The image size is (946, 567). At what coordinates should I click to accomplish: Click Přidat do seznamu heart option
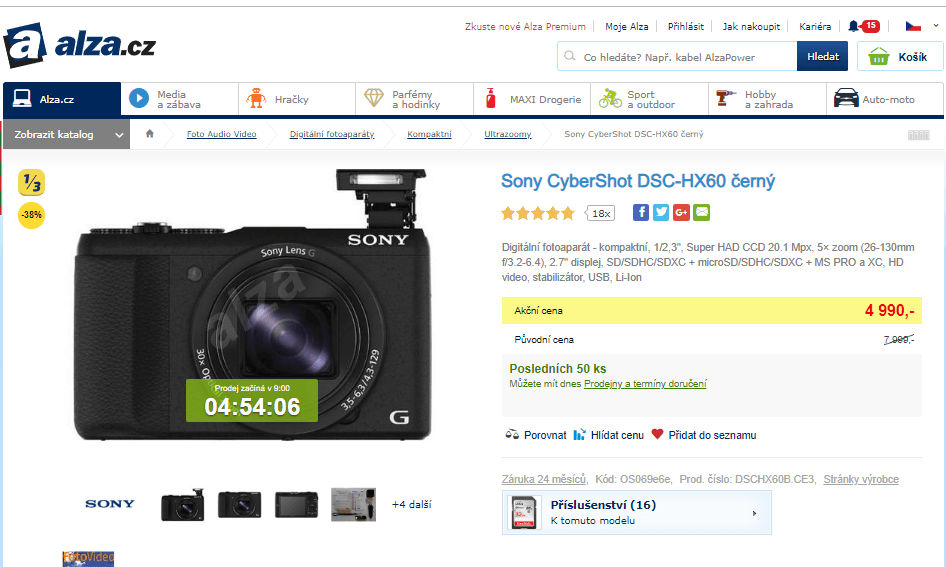[x=703, y=435]
